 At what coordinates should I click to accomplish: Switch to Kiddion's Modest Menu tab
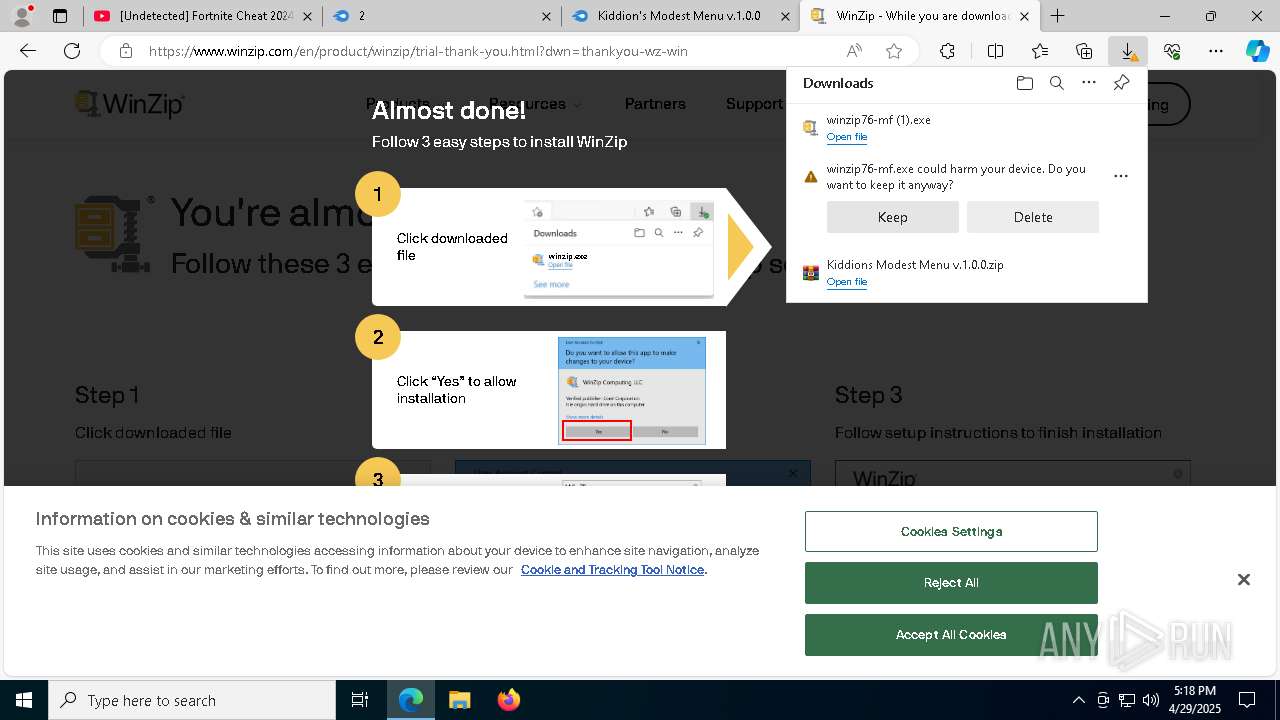point(681,16)
